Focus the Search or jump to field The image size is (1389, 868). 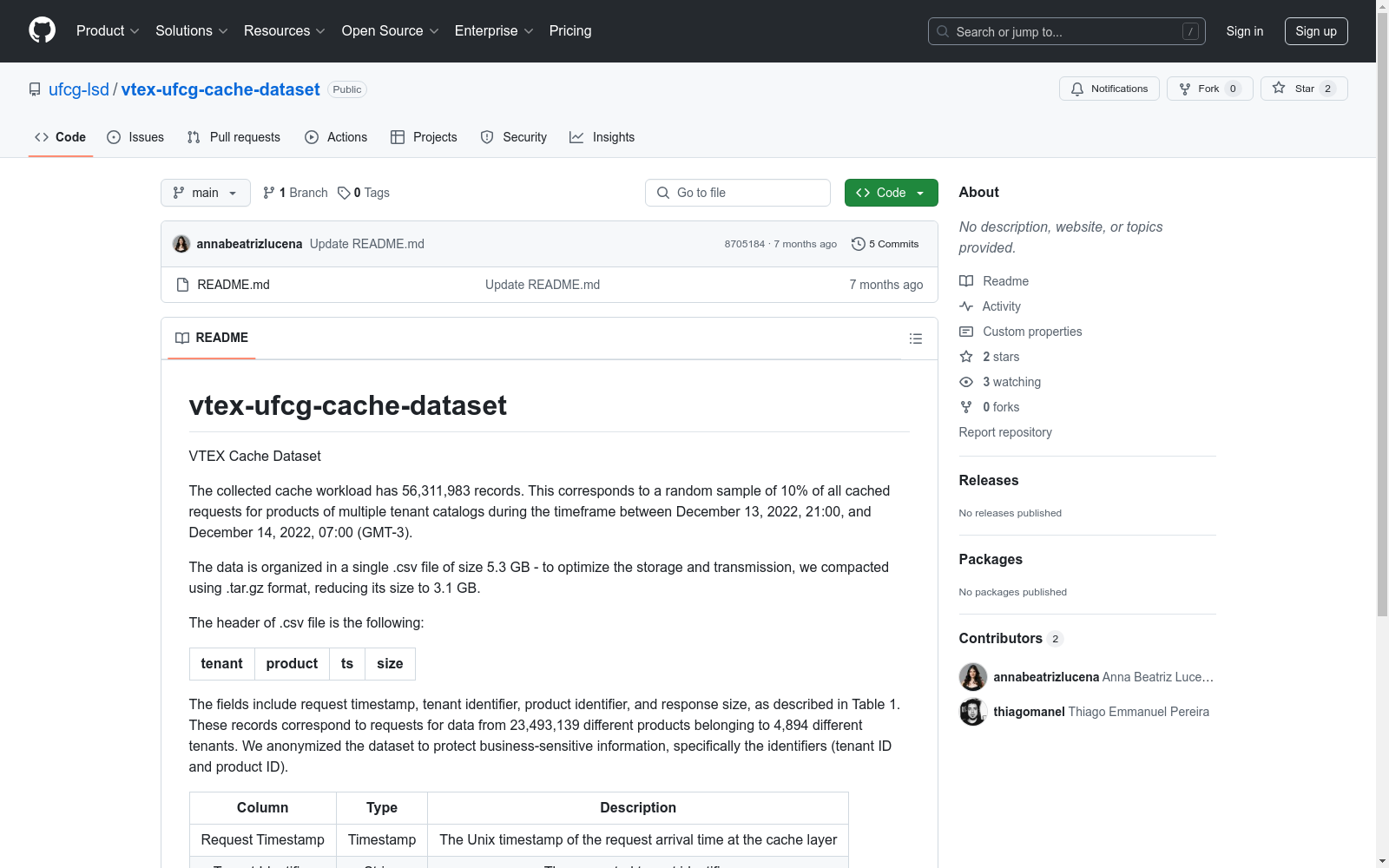pos(1067,31)
